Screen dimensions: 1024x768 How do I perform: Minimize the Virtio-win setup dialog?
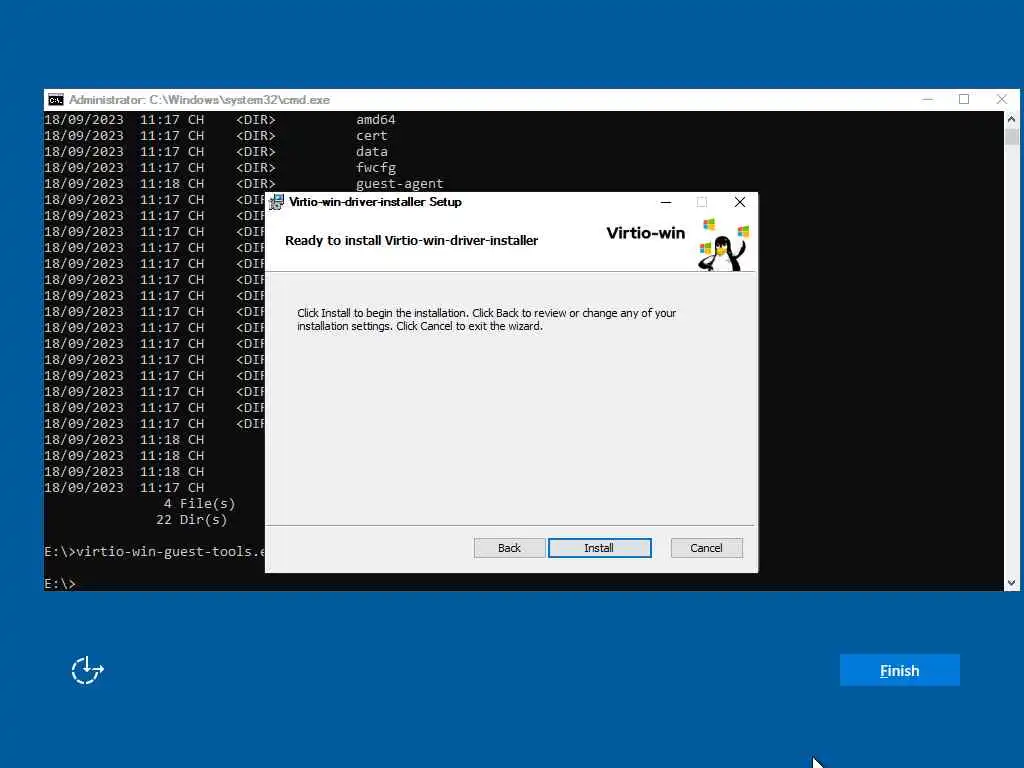[x=666, y=202]
